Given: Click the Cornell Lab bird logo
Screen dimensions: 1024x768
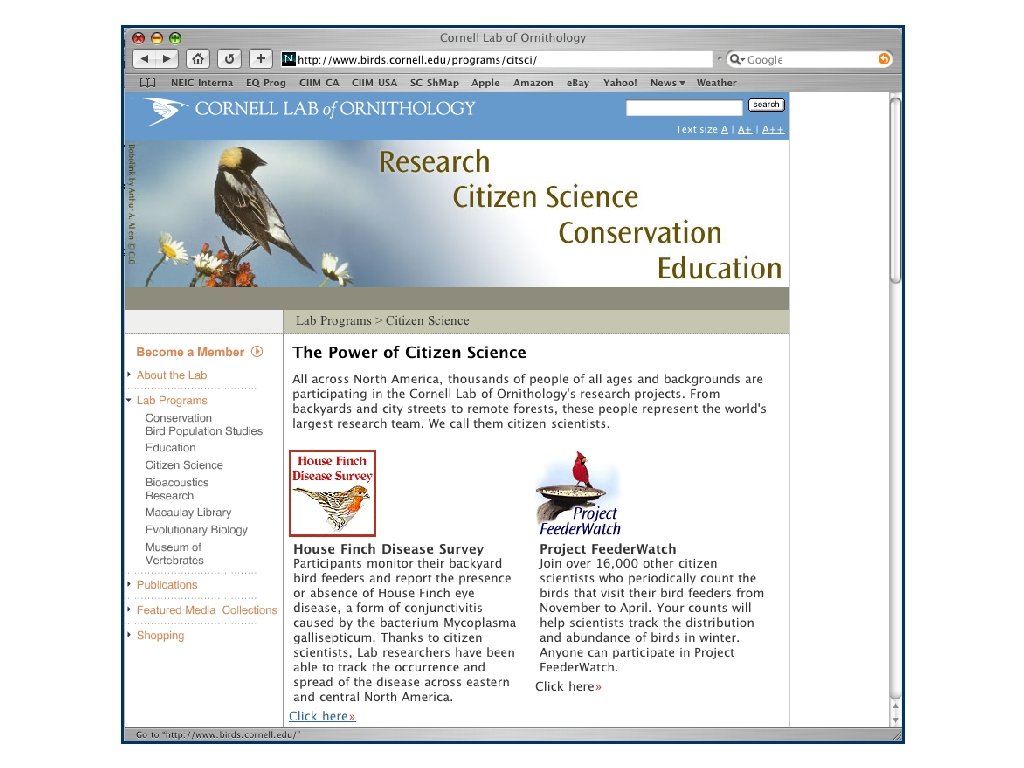Looking at the screenshot, I should click(165, 110).
